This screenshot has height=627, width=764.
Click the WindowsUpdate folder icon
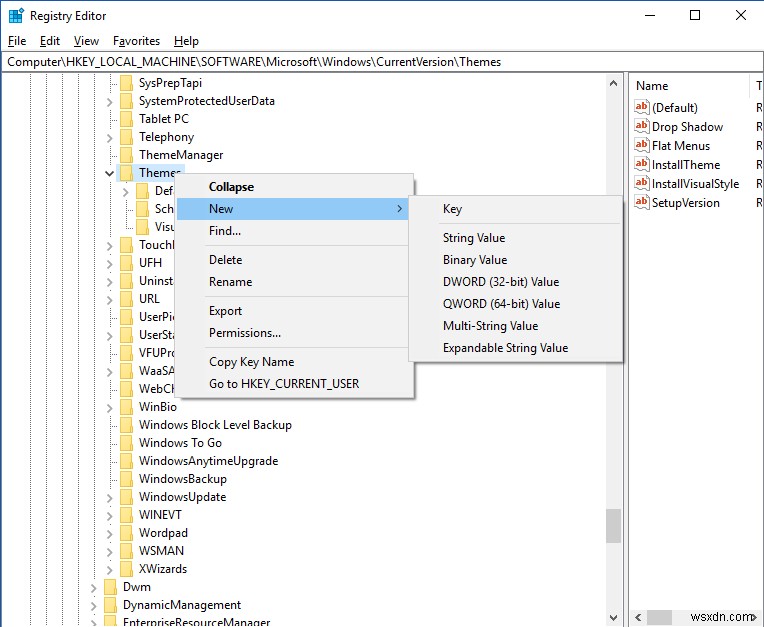click(126, 497)
